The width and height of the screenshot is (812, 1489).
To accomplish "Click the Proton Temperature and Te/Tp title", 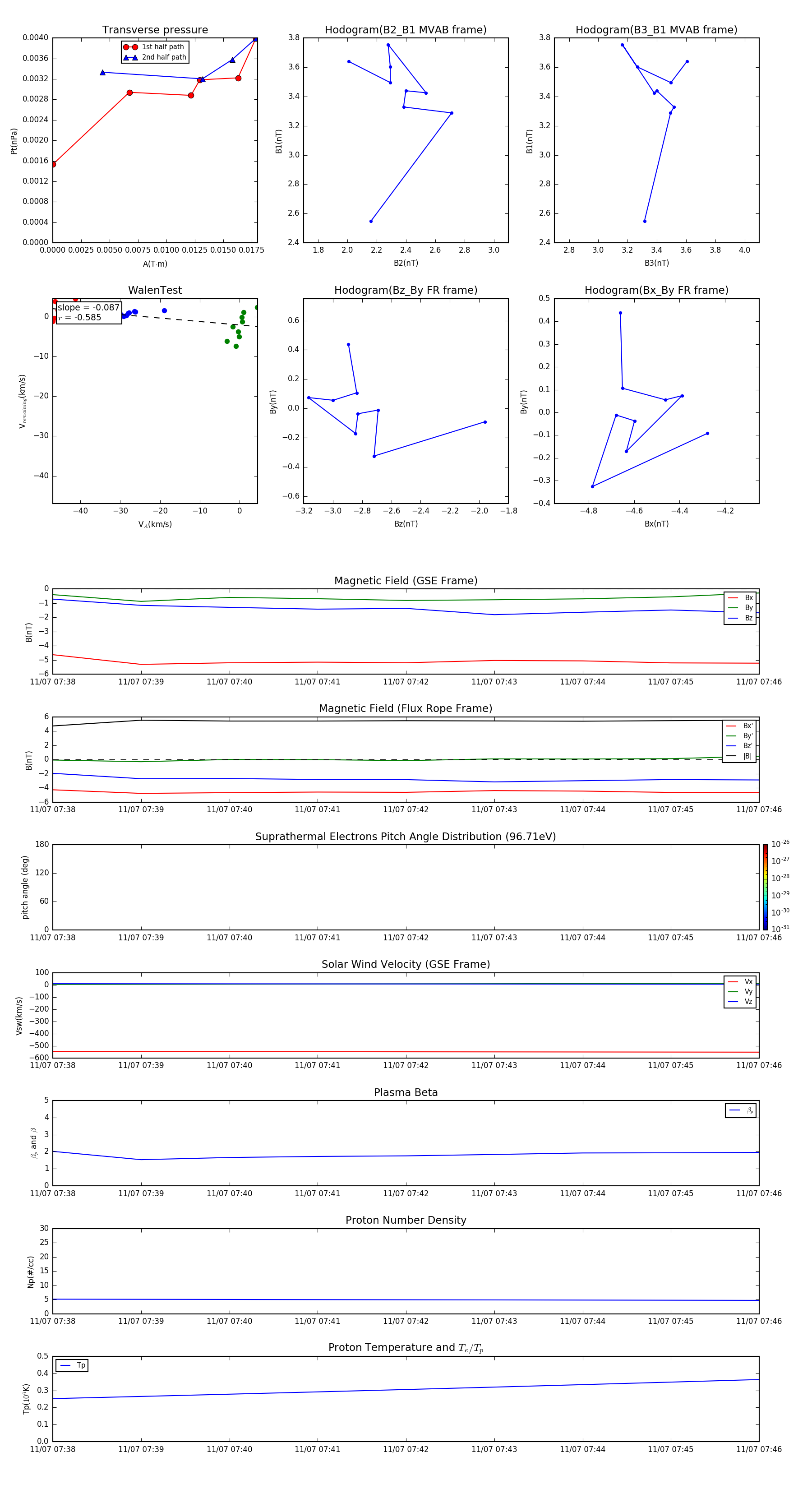I will tap(406, 1347).
